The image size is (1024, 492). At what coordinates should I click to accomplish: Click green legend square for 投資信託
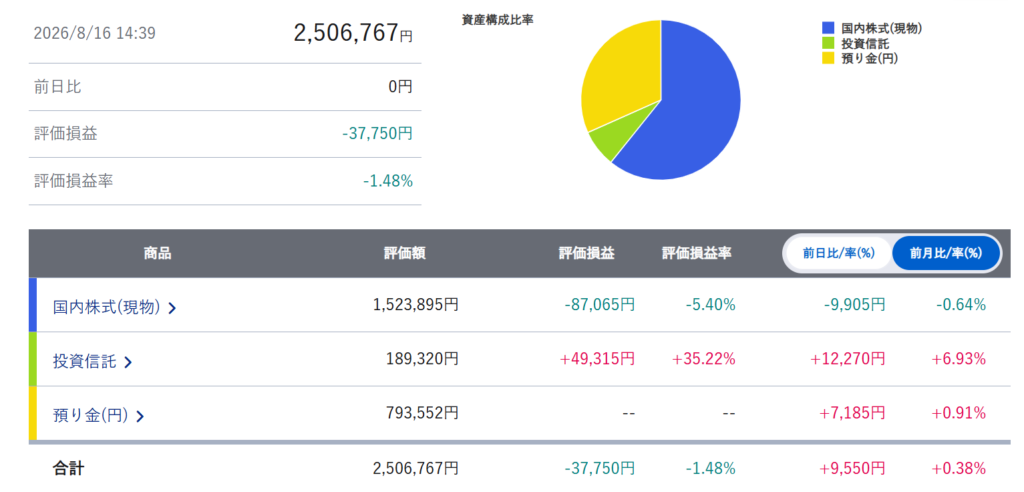click(828, 43)
